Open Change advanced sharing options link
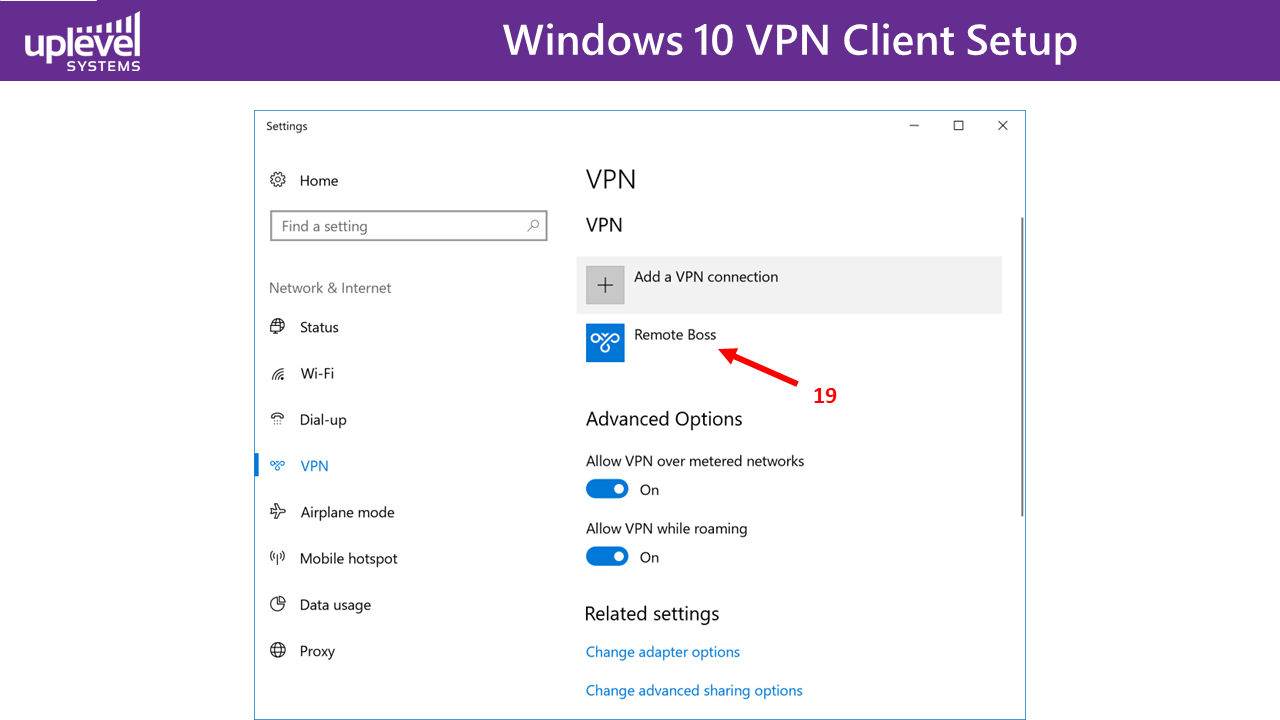1280x720 pixels. pyautogui.click(x=694, y=691)
